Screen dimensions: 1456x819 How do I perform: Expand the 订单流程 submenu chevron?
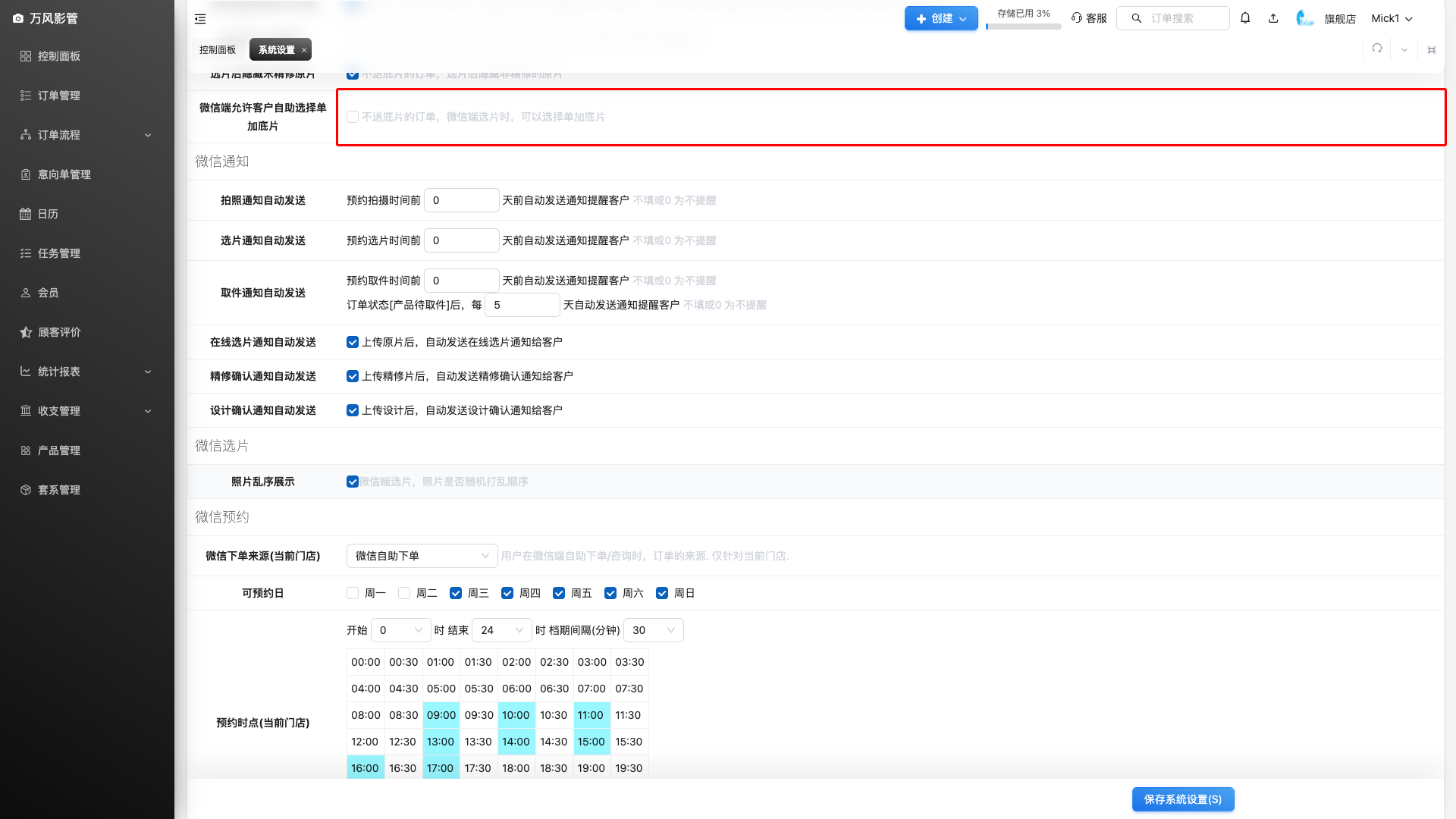tap(148, 135)
